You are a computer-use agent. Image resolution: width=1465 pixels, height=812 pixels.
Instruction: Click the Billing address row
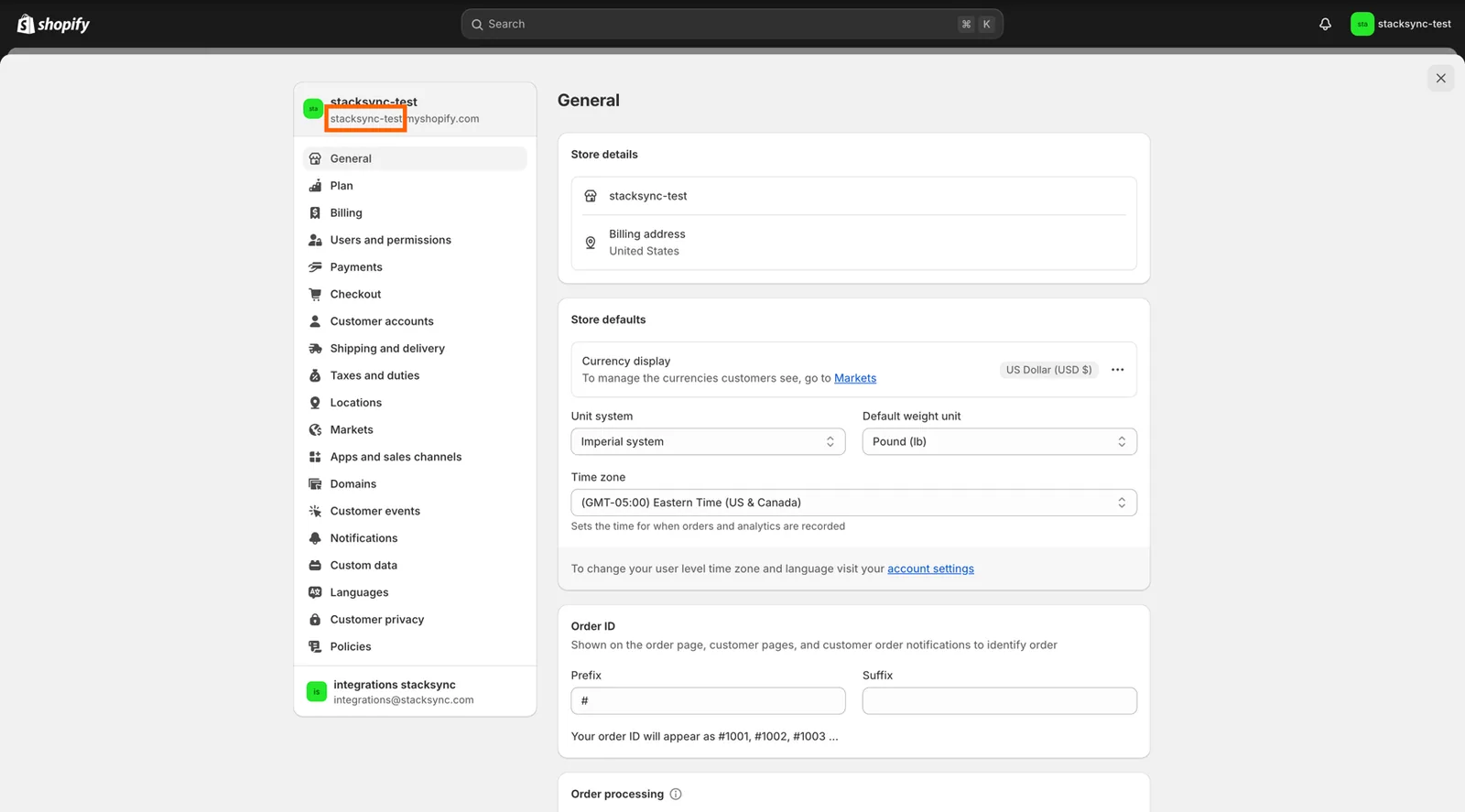click(x=853, y=243)
